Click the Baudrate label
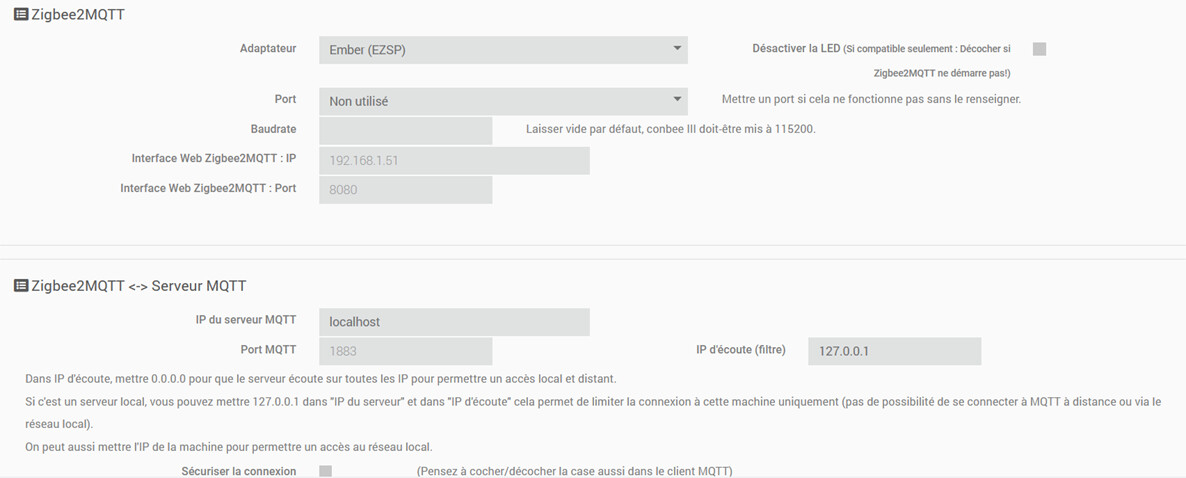 [x=273, y=129]
